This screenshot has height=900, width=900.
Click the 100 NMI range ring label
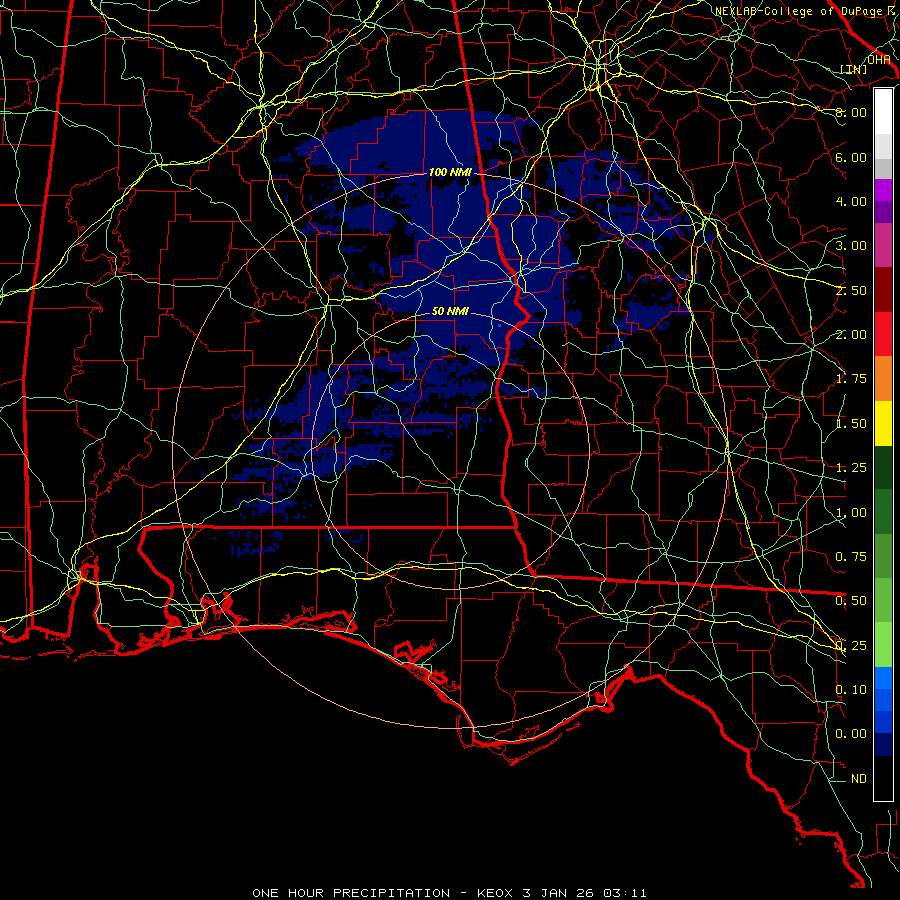pyautogui.click(x=450, y=172)
